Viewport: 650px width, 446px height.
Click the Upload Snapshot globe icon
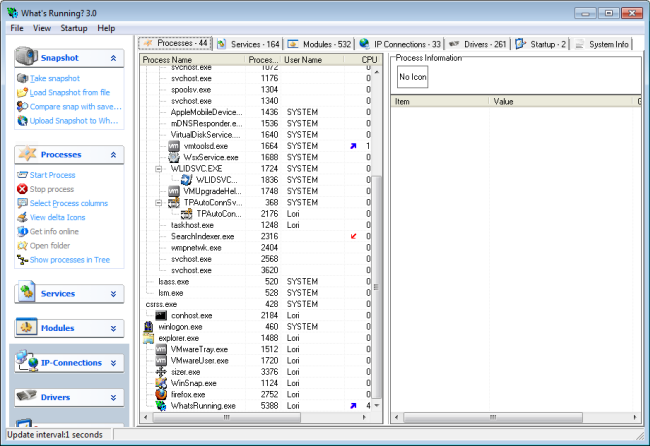22,121
